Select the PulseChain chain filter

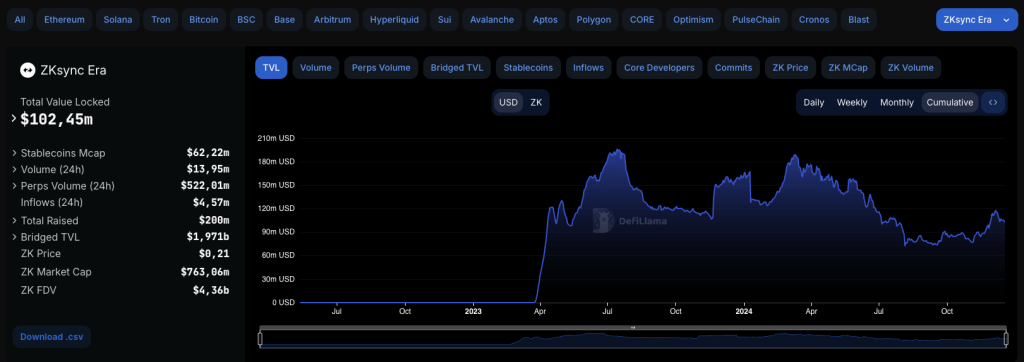click(756, 20)
